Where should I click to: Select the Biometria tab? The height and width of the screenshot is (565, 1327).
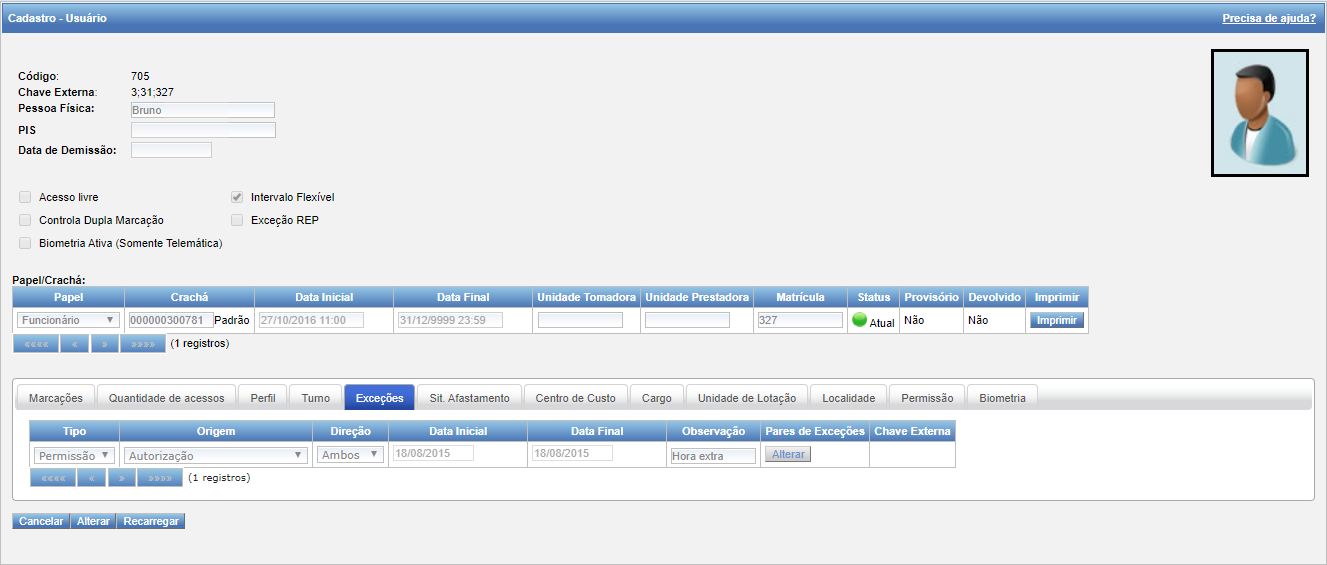pos(1003,398)
